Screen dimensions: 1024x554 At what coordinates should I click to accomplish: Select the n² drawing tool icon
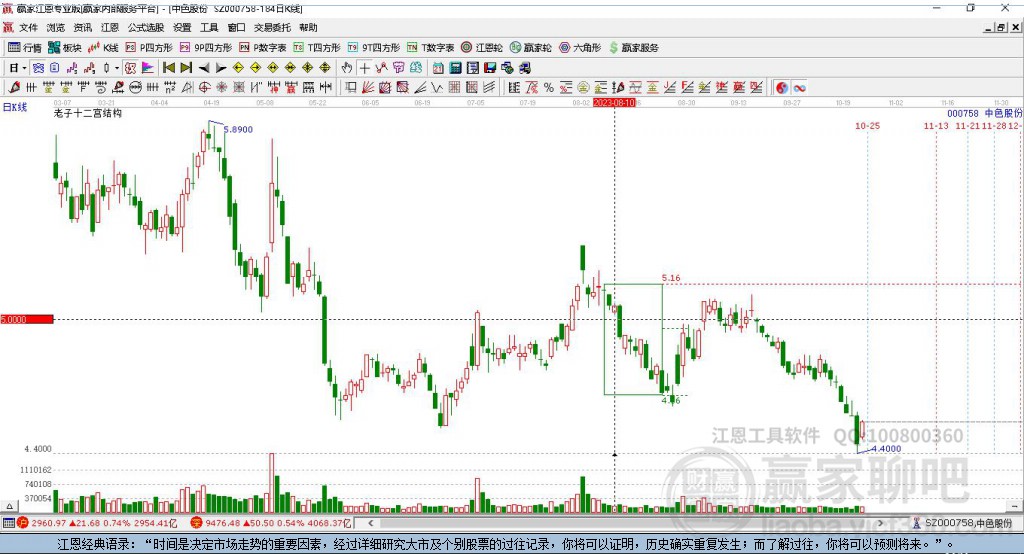[x=170, y=87]
